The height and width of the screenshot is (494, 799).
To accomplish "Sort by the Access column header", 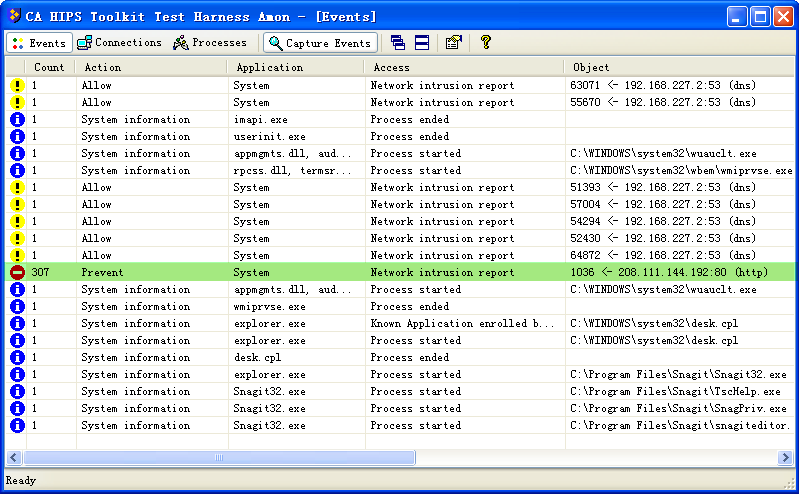I will point(464,67).
